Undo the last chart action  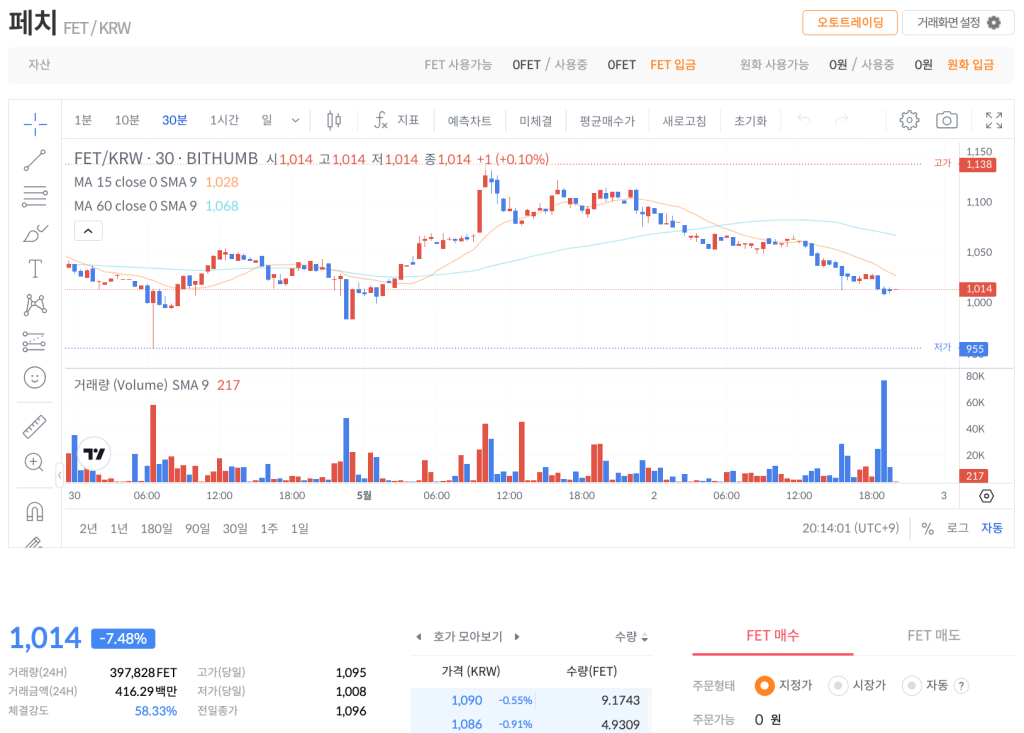[804, 120]
